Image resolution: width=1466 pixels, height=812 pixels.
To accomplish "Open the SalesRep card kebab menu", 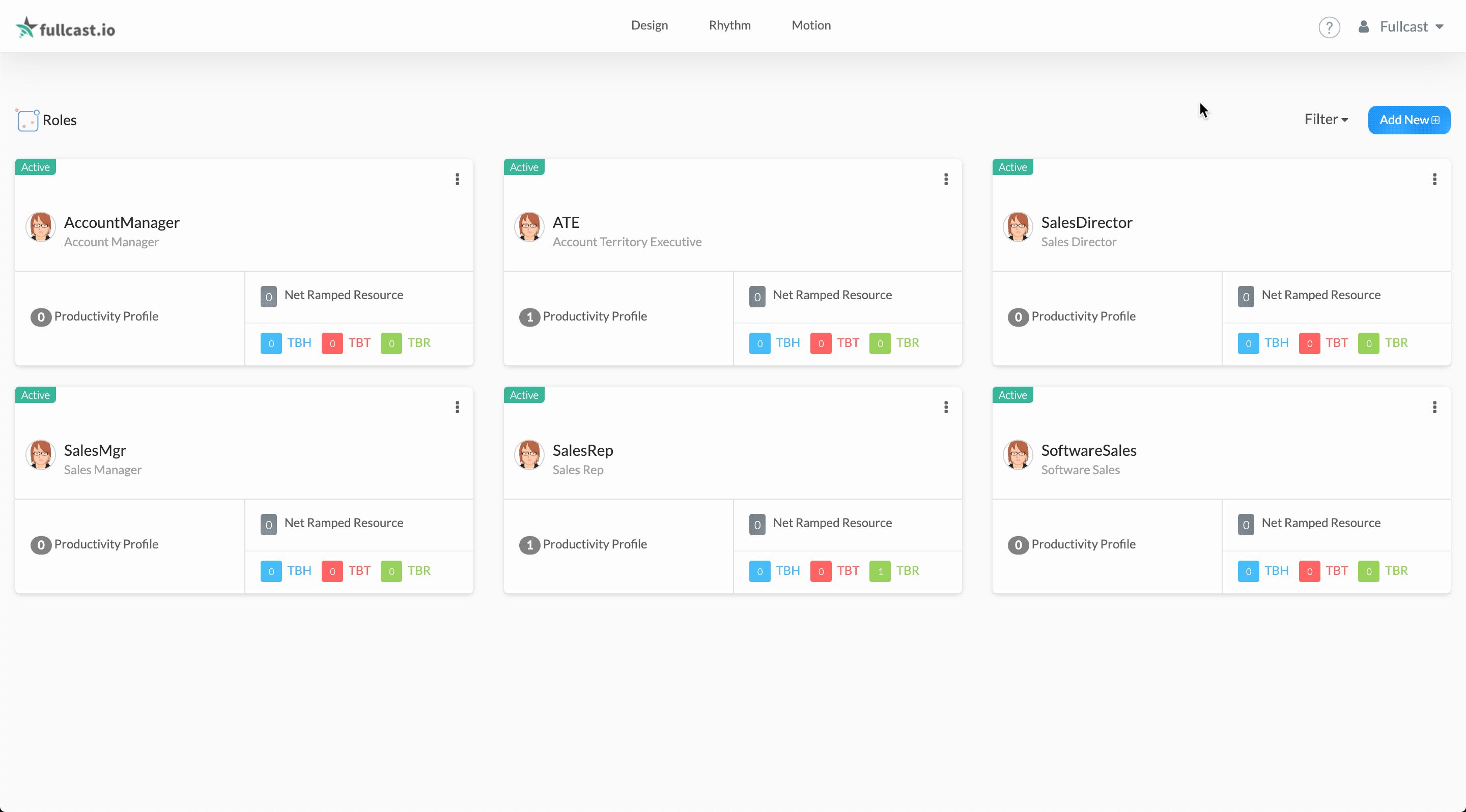I will [x=946, y=407].
